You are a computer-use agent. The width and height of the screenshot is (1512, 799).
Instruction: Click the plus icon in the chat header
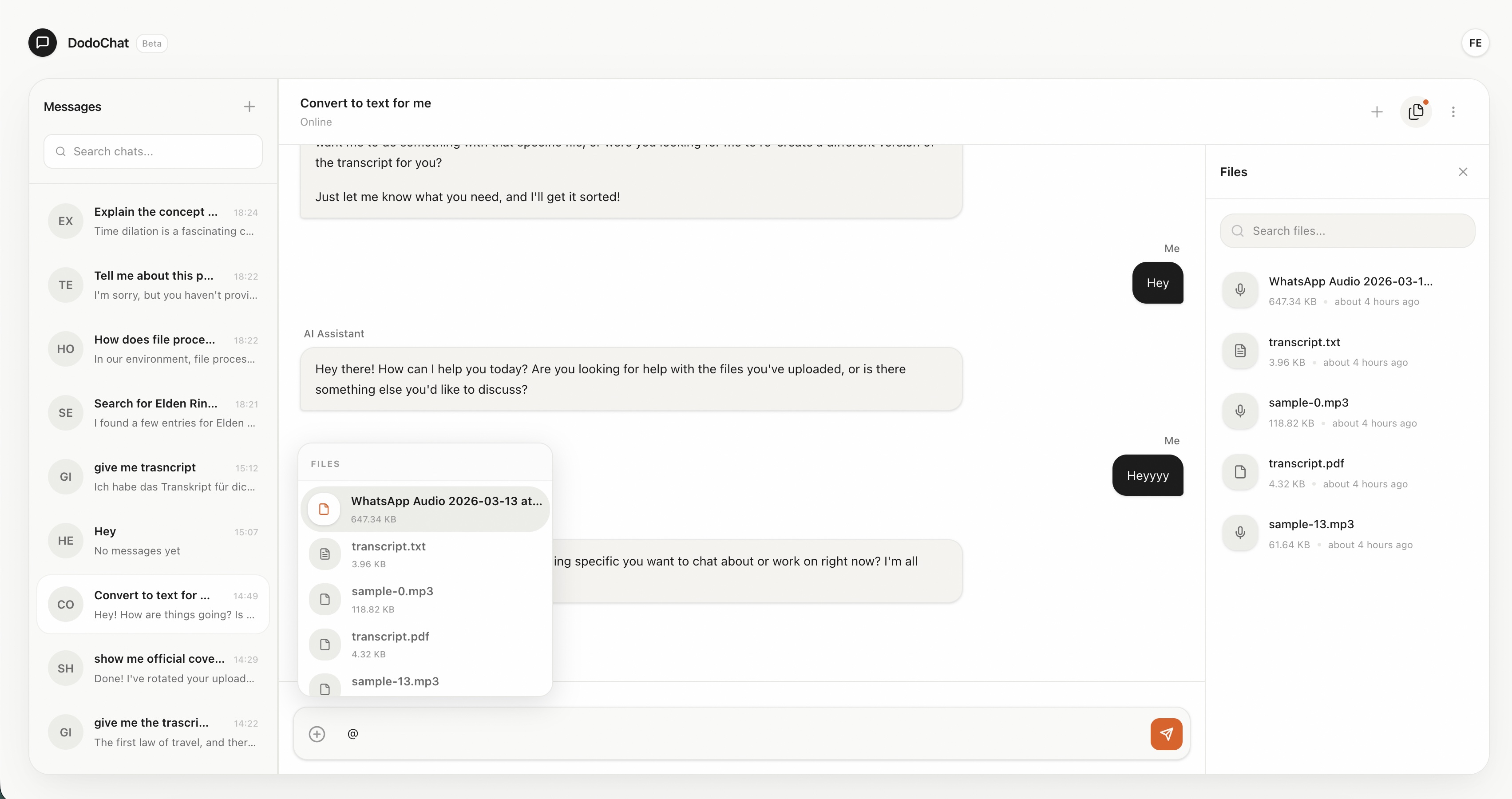1377,111
